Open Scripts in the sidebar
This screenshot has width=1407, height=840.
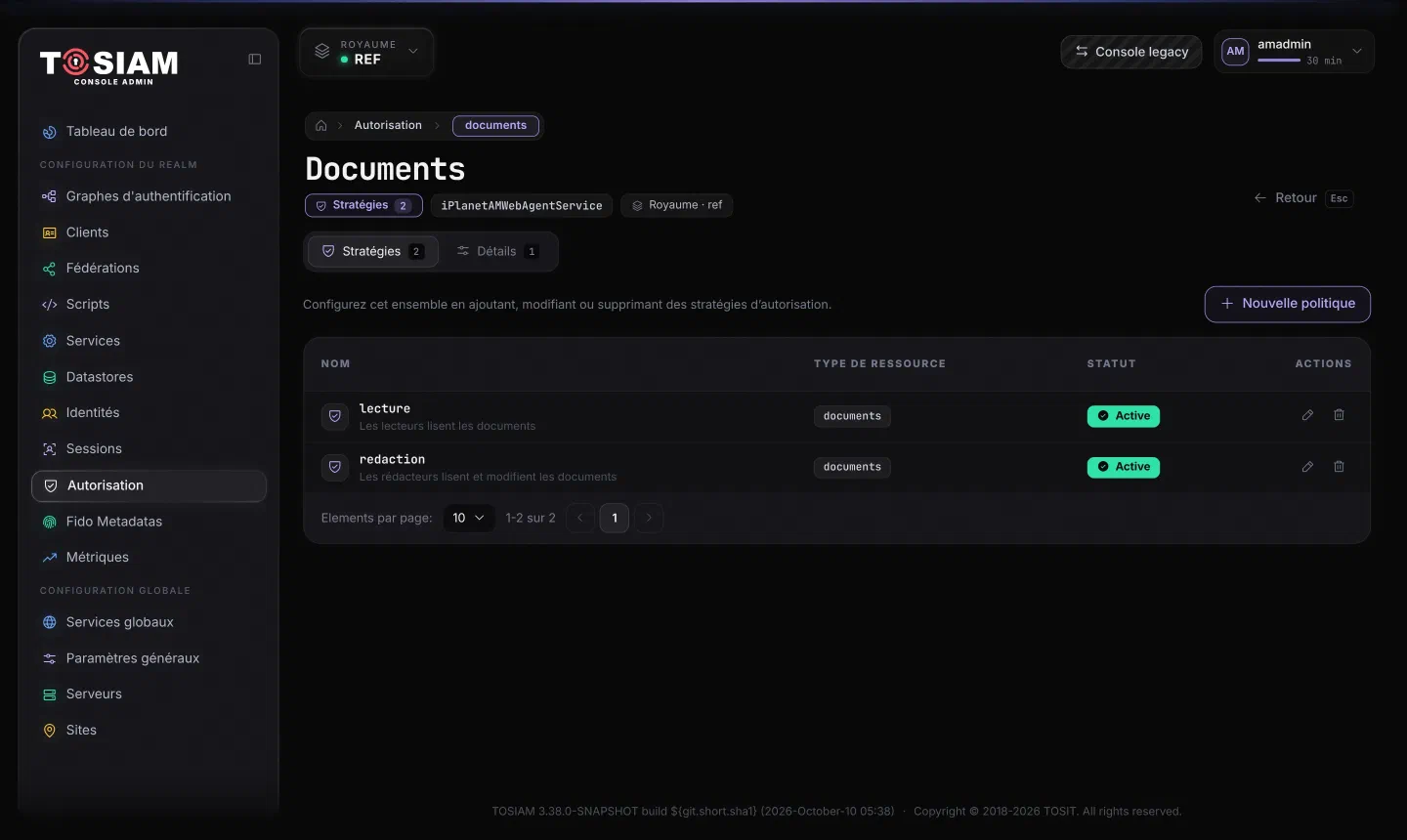(149, 305)
